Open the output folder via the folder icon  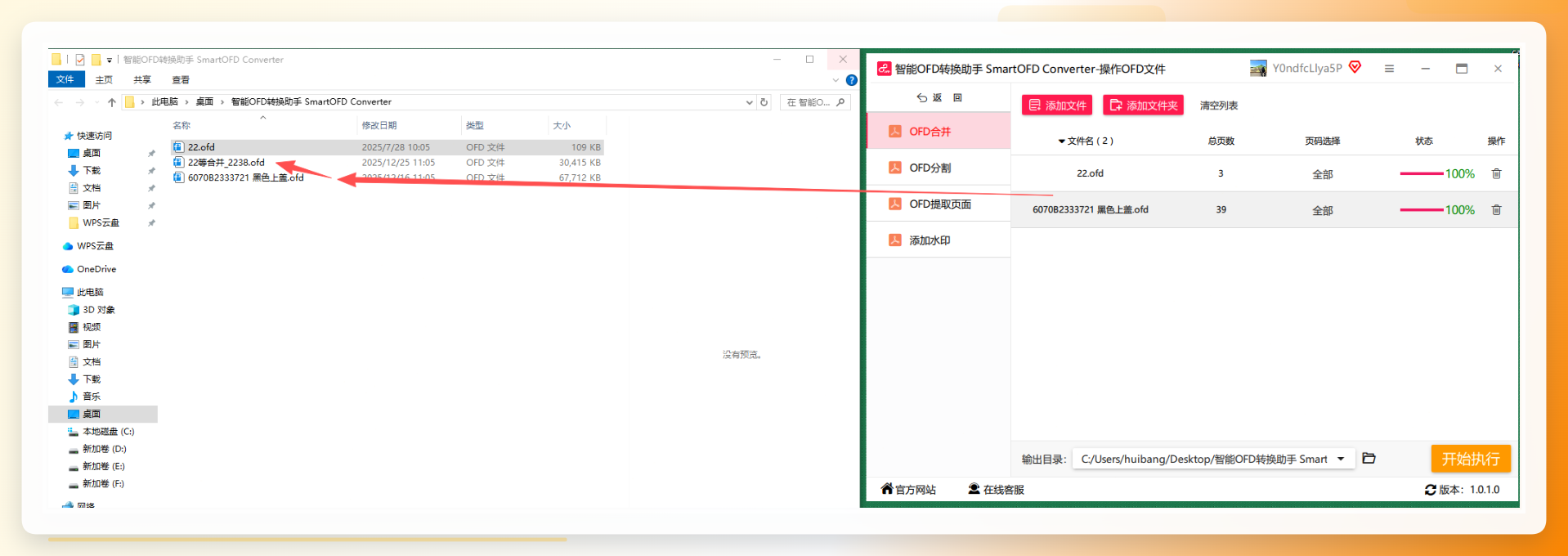[x=1369, y=459]
